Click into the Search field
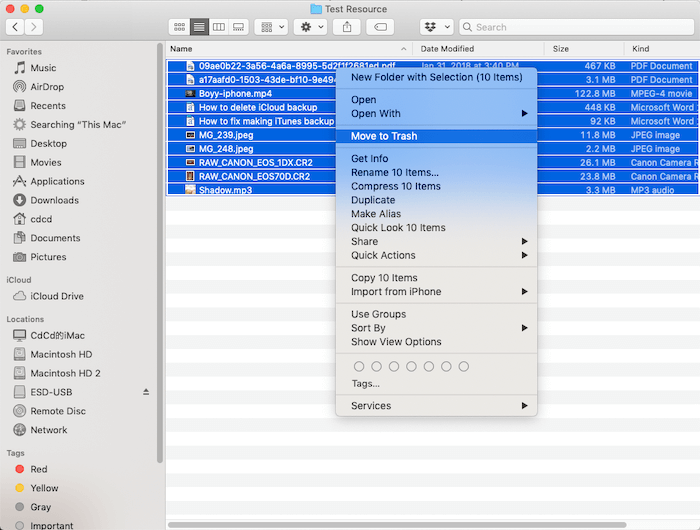Image resolution: width=700 pixels, height=530 pixels. [x=576, y=27]
